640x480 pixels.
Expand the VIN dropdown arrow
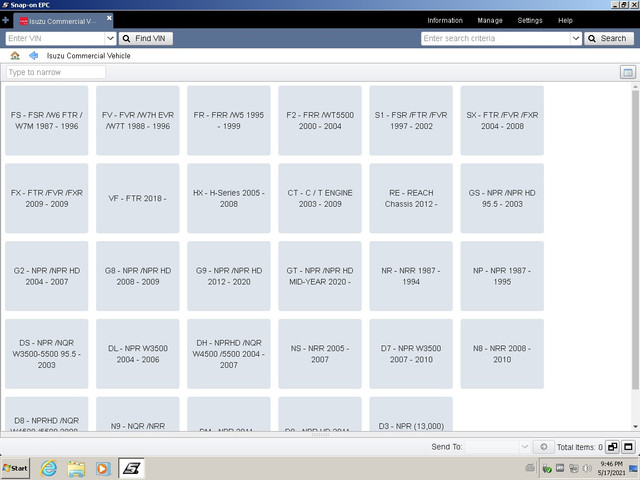point(110,38)
